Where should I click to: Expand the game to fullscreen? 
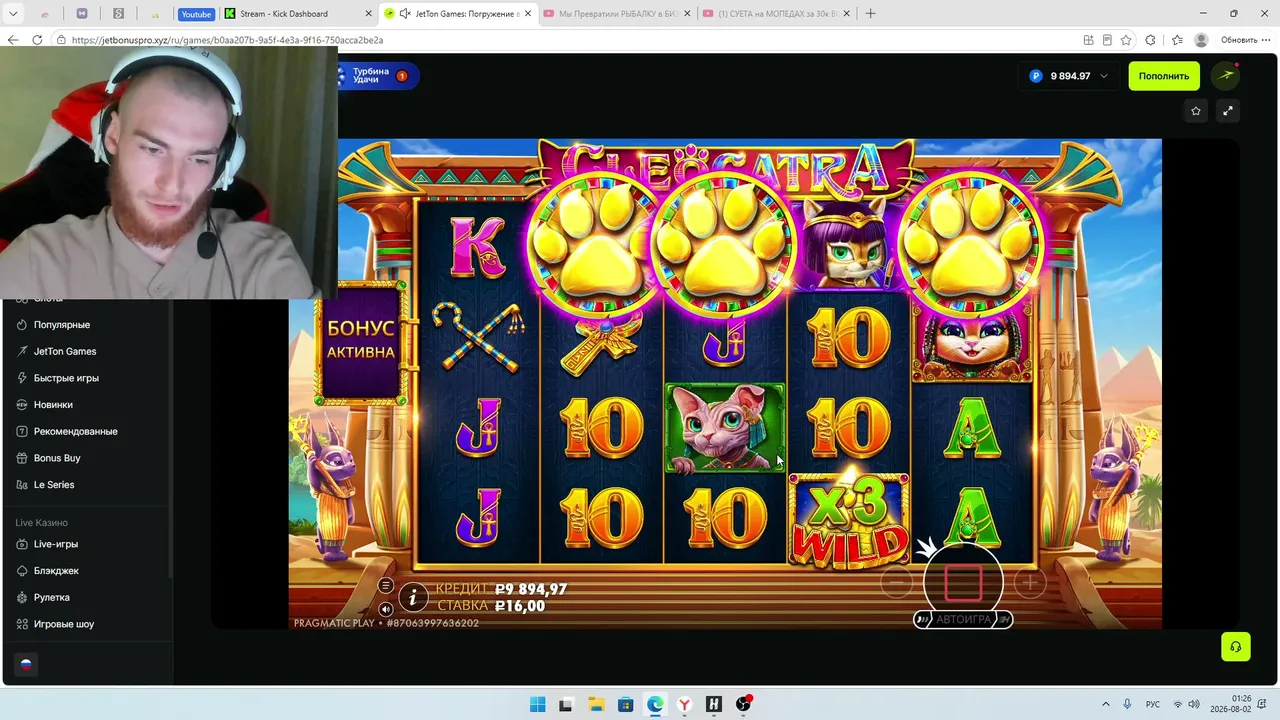(x=1228, y=111)
